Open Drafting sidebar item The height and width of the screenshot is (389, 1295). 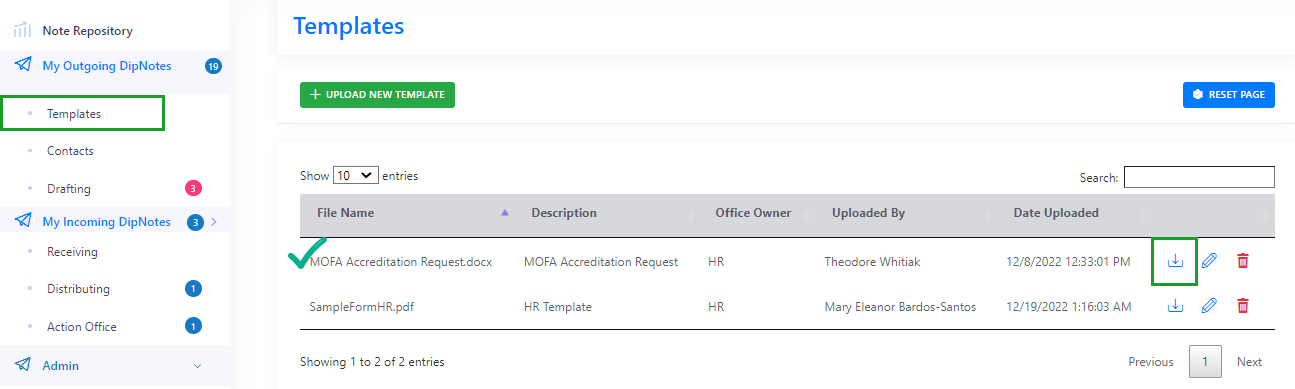coord(69,188)
